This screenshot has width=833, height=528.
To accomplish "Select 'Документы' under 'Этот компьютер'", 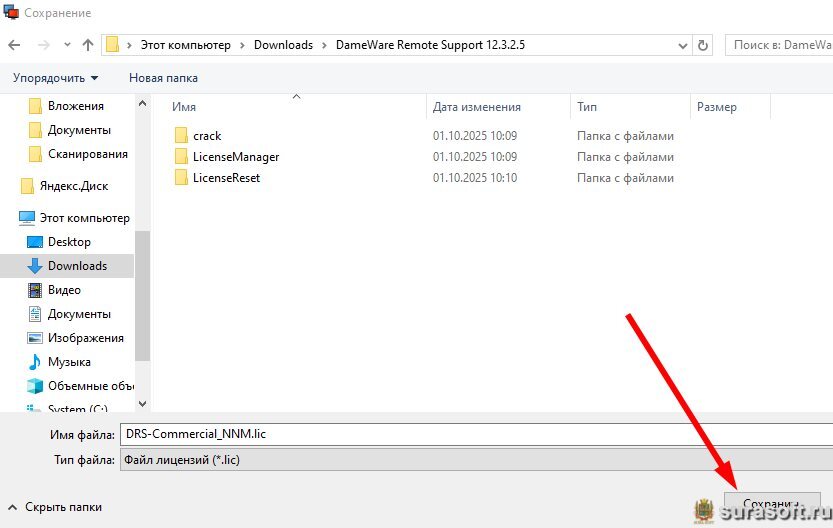I will tap(79, 314).
